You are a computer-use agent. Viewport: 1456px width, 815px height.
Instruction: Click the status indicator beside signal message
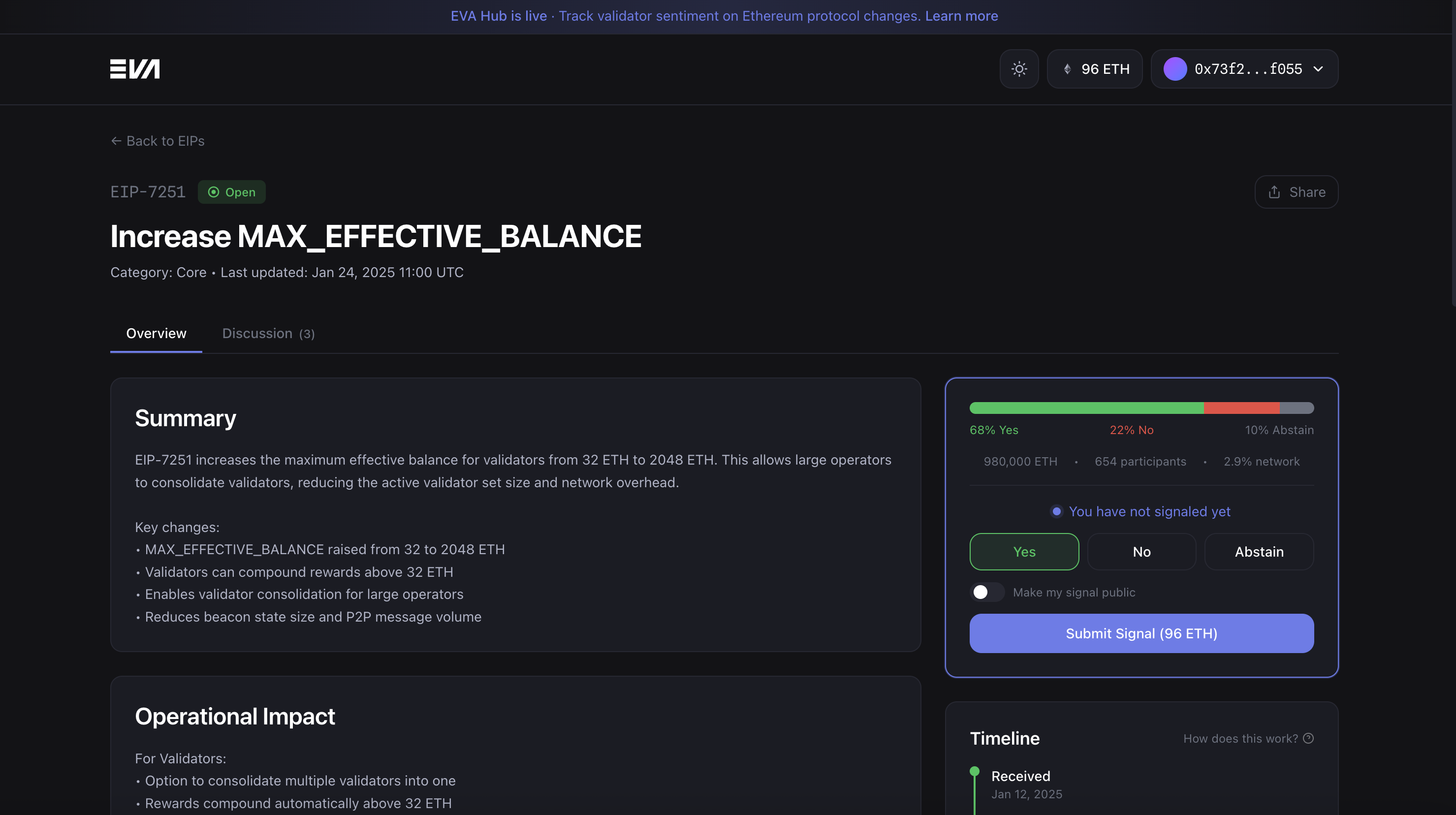(1057, 511)
